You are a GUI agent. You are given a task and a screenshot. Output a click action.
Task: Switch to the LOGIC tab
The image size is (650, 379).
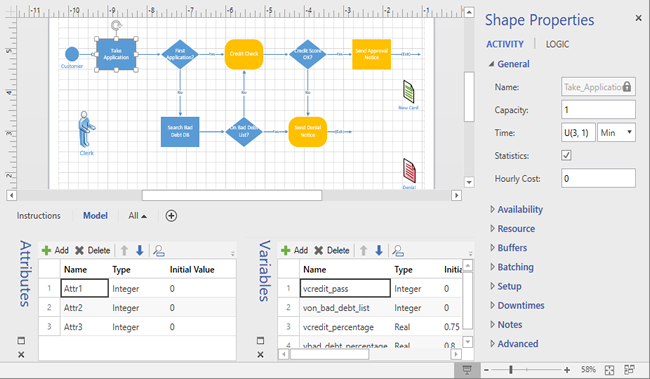(557, 44)
